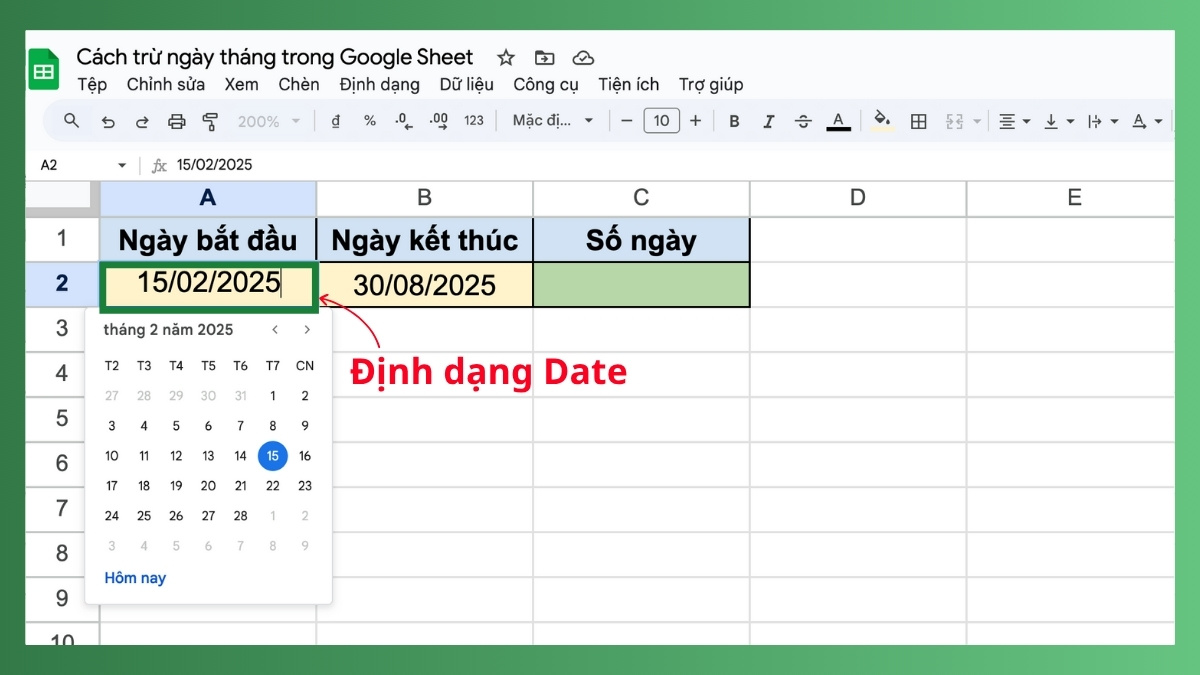The image size is (1200, 675).
Task: Open the horizontal alignment dropdown
Action: click(x=1013, y=120)
